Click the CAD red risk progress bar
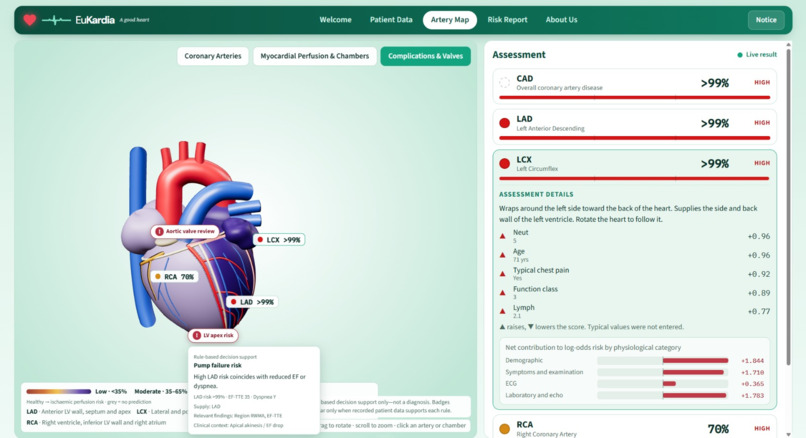Viewport: 806px width, 438px height. point(634,97)
